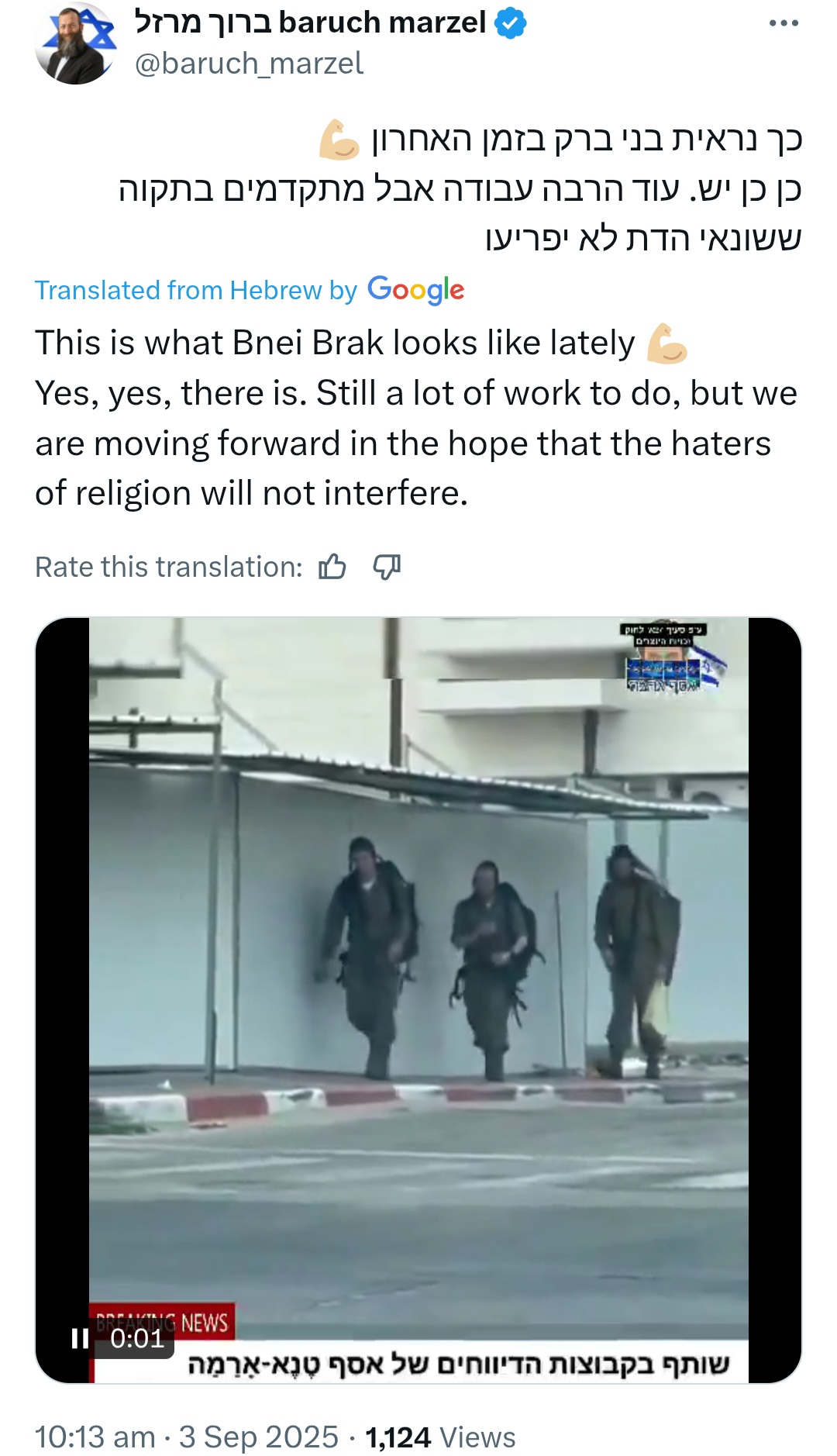Open baruch marzel's profile avatar

pos(75,43)
